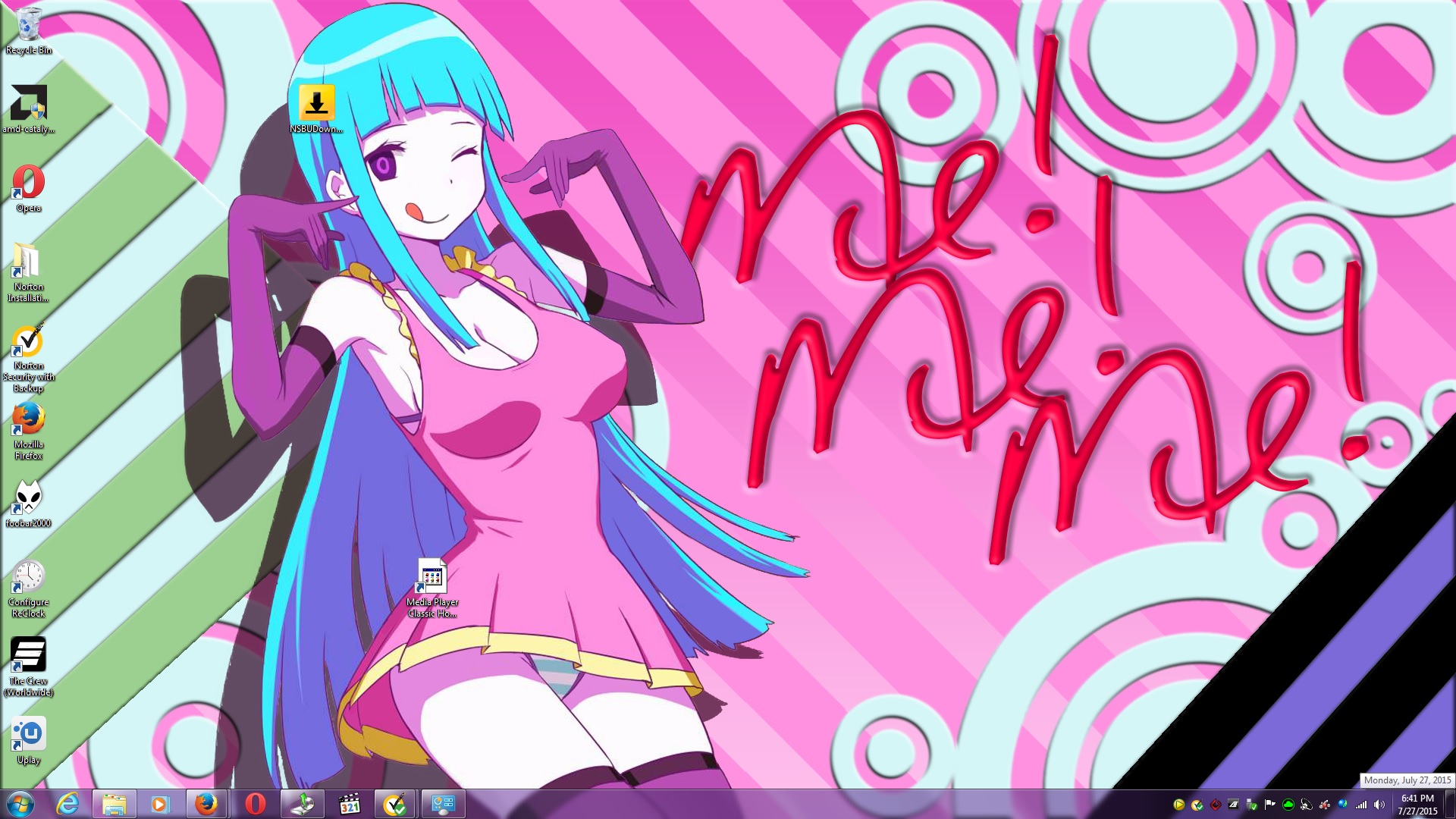Open the Windows Start menu orb
The width and height of the screenshot is (1456, 819).
click(x=20, y=804)
